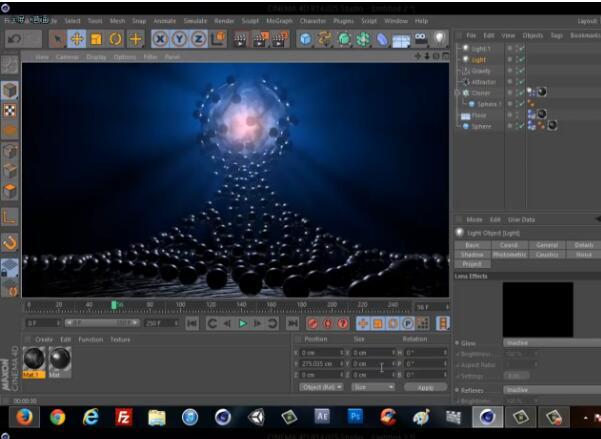
Task: Click the Undo arrow button
Action: (x=15, y=39)
